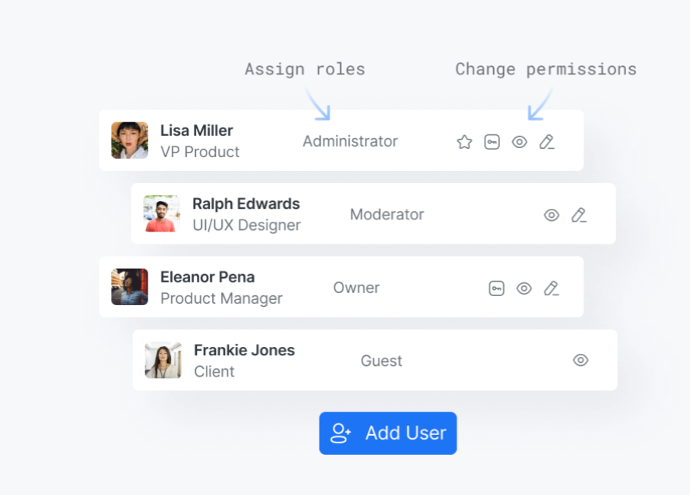Toggle visibility eye for Ralph Edwards
This screenshot has height=495, width=690.
tap(551, 215)
